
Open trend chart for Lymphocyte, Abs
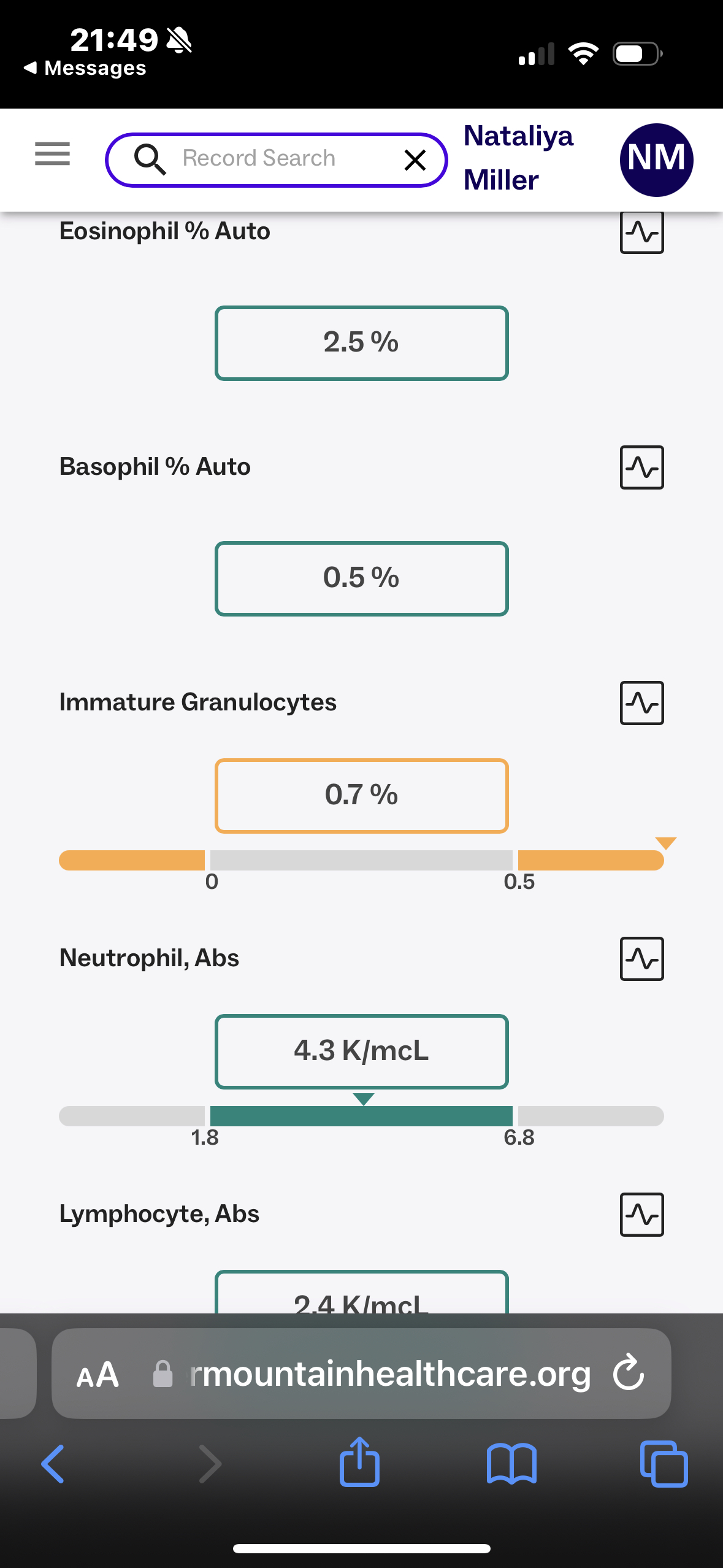pyautogui.click(x=641, y=1215)
